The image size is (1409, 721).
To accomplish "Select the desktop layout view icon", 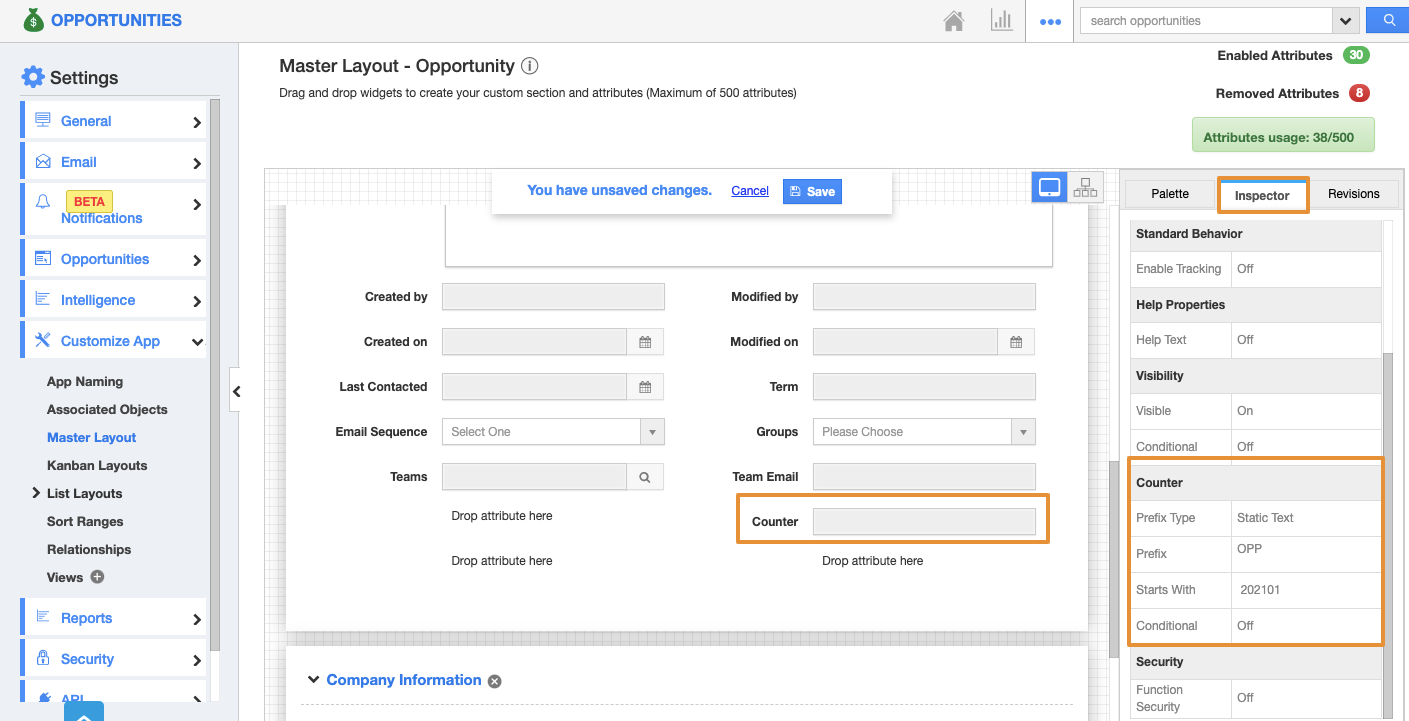I will coord(1049,187).
